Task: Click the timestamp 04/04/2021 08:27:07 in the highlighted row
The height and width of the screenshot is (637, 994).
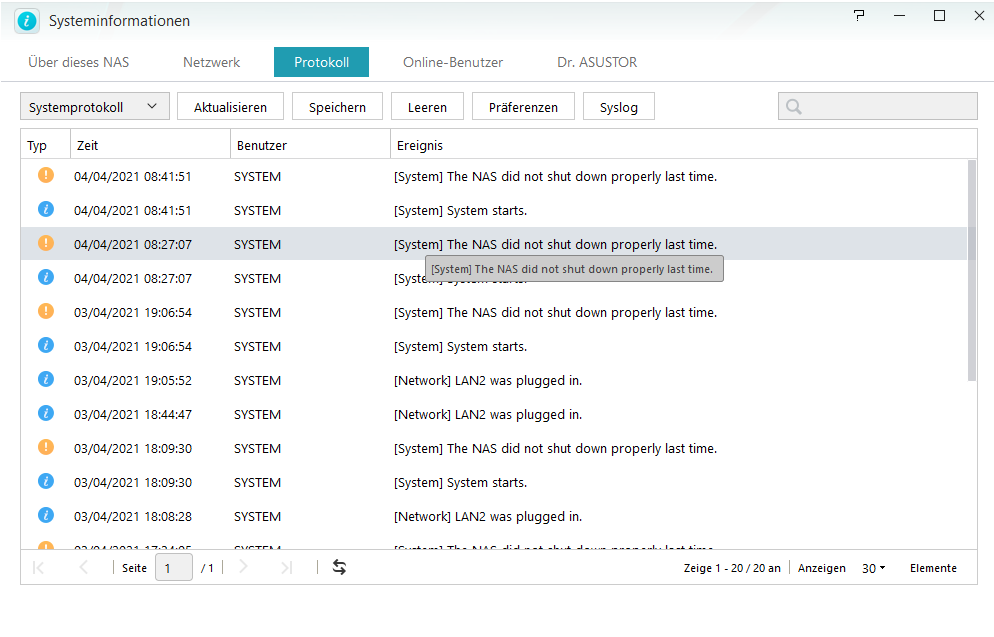Action: 132,244
